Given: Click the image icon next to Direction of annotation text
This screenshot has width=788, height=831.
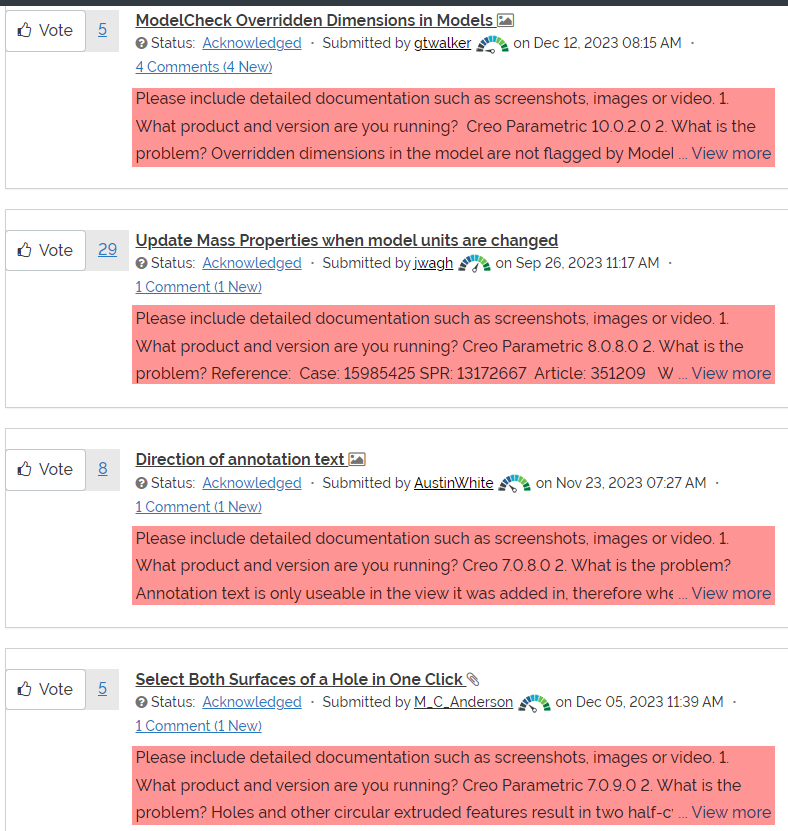Looking at the screenshot, I should tap(357, 458).
